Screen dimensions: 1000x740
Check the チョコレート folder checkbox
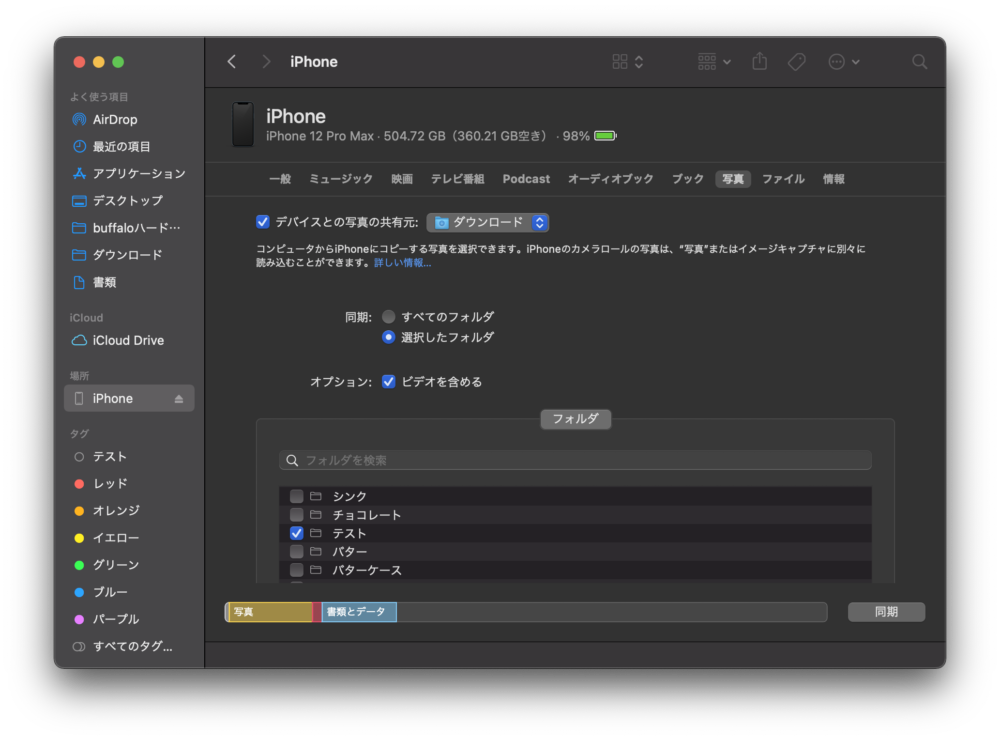[x=297, y=515]
